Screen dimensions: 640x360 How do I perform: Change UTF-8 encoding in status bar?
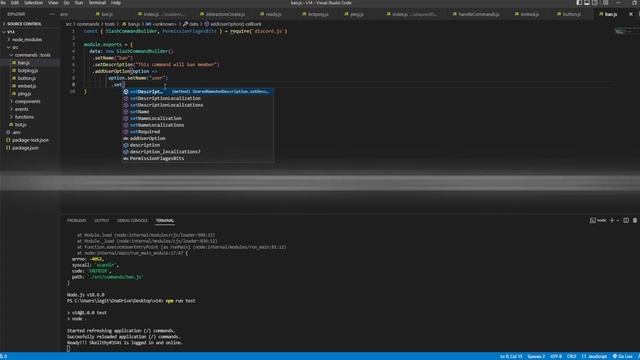(556, 356)
